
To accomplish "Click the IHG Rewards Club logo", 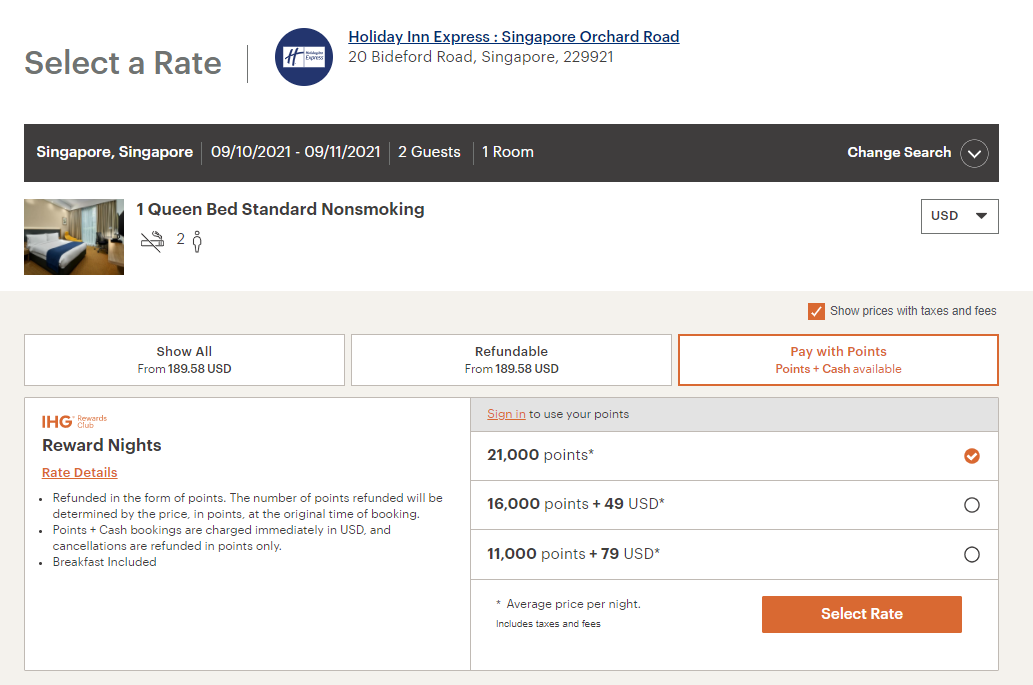I will [x=74, y=422].
